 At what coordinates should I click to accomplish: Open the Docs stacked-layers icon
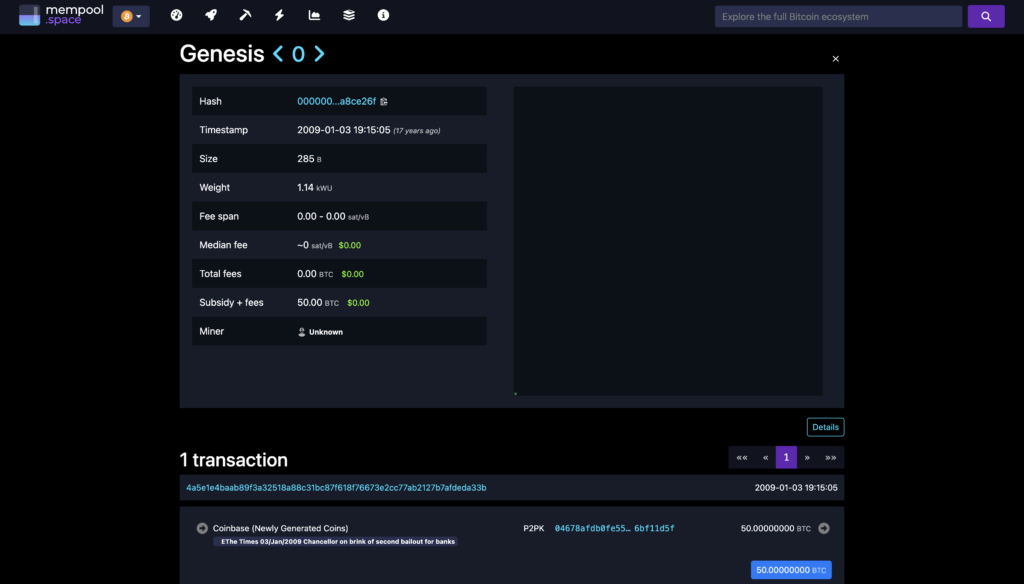click(349, 15)
